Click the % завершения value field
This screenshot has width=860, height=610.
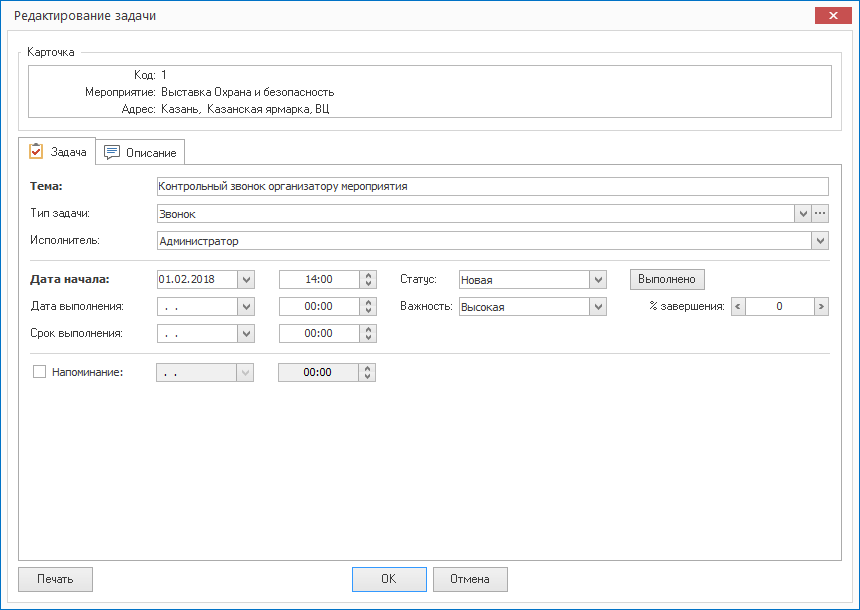[x=779, y=306]
